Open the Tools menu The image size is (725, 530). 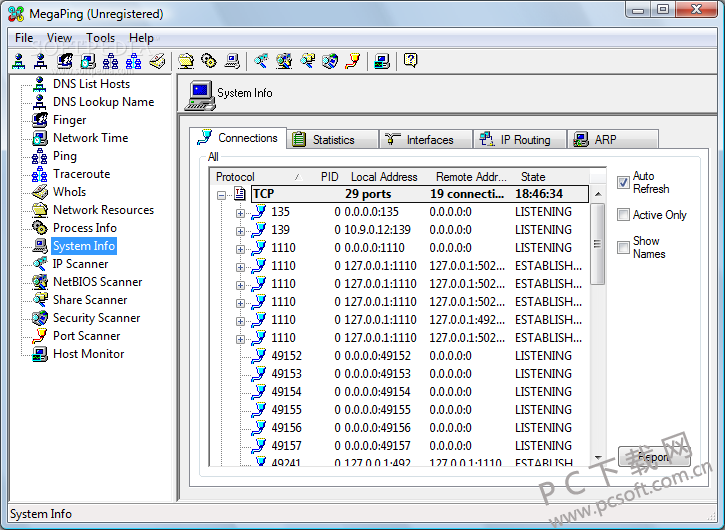click(x=100, y=38)
